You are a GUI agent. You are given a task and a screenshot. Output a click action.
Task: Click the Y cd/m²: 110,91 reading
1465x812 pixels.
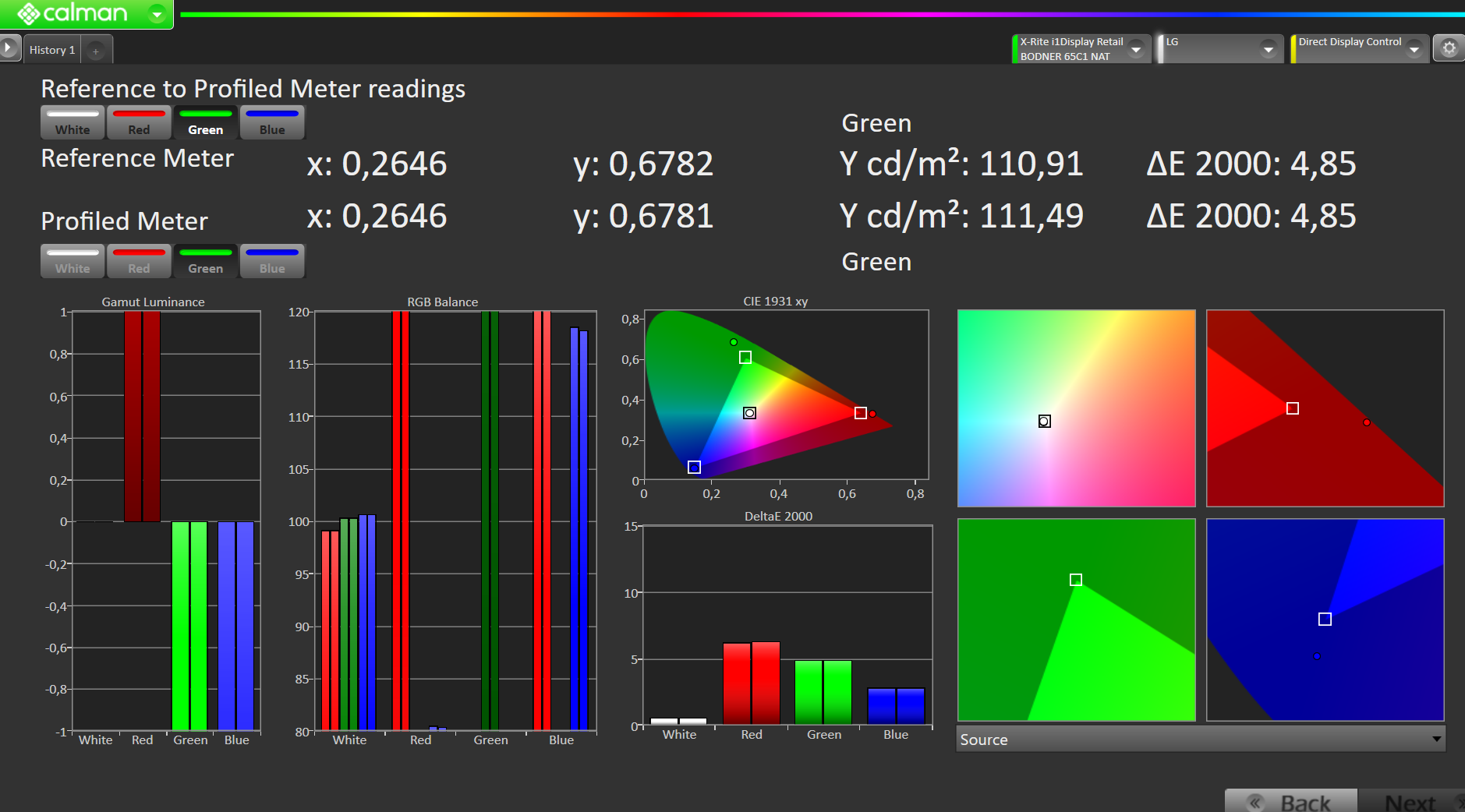(961, 164)
